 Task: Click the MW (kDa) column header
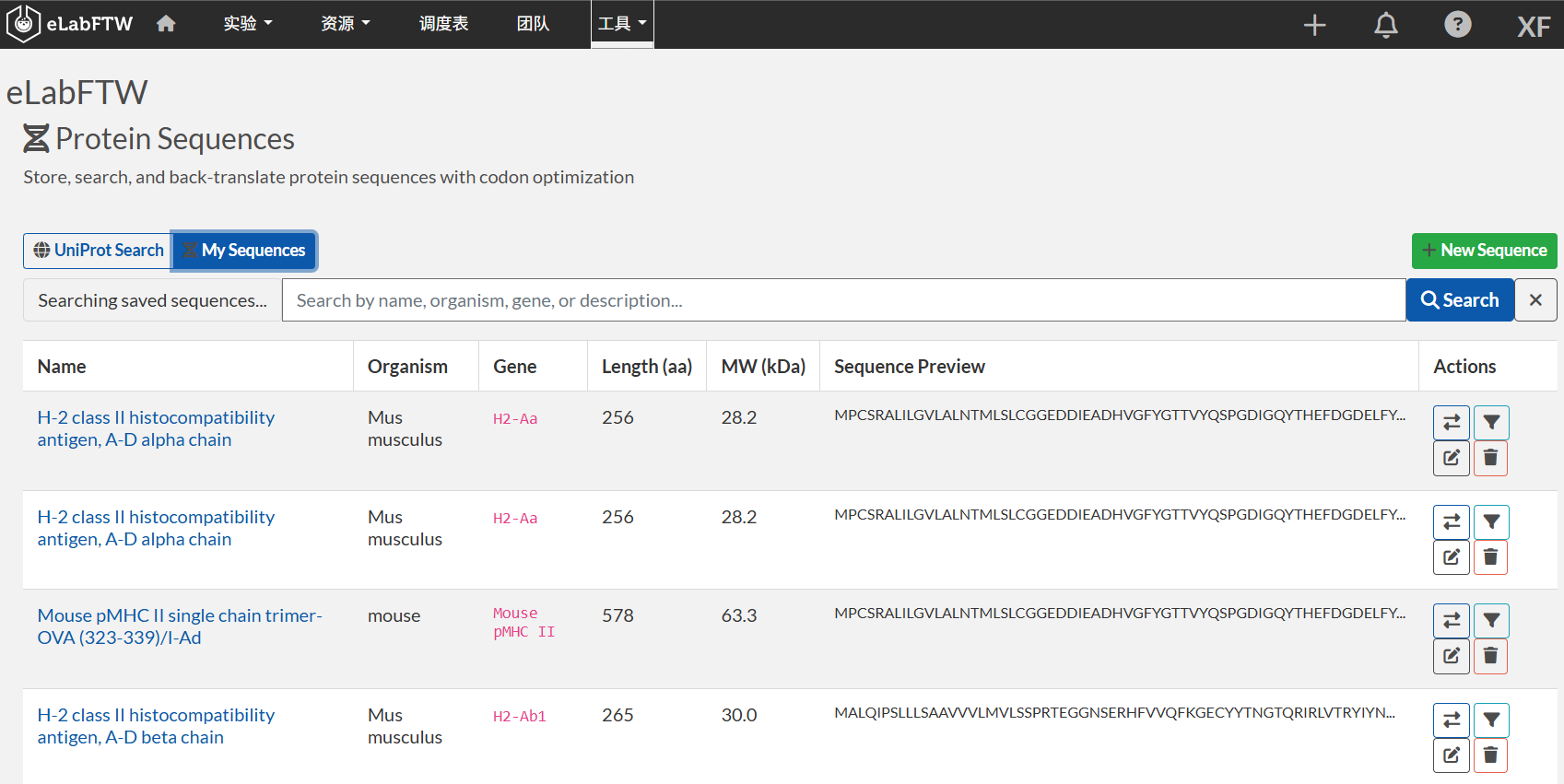click(763, 367)
